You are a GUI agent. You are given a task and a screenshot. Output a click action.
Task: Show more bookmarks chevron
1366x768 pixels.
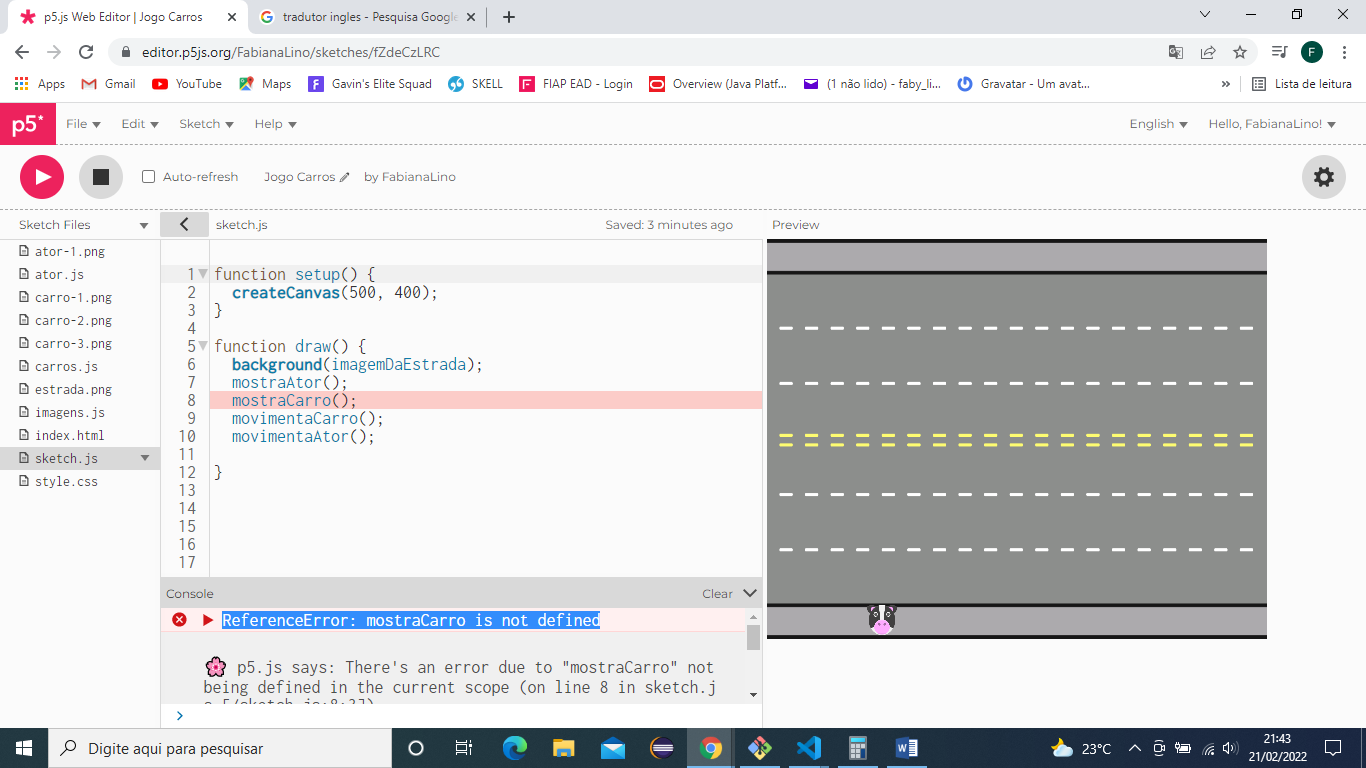point(1226,84)
